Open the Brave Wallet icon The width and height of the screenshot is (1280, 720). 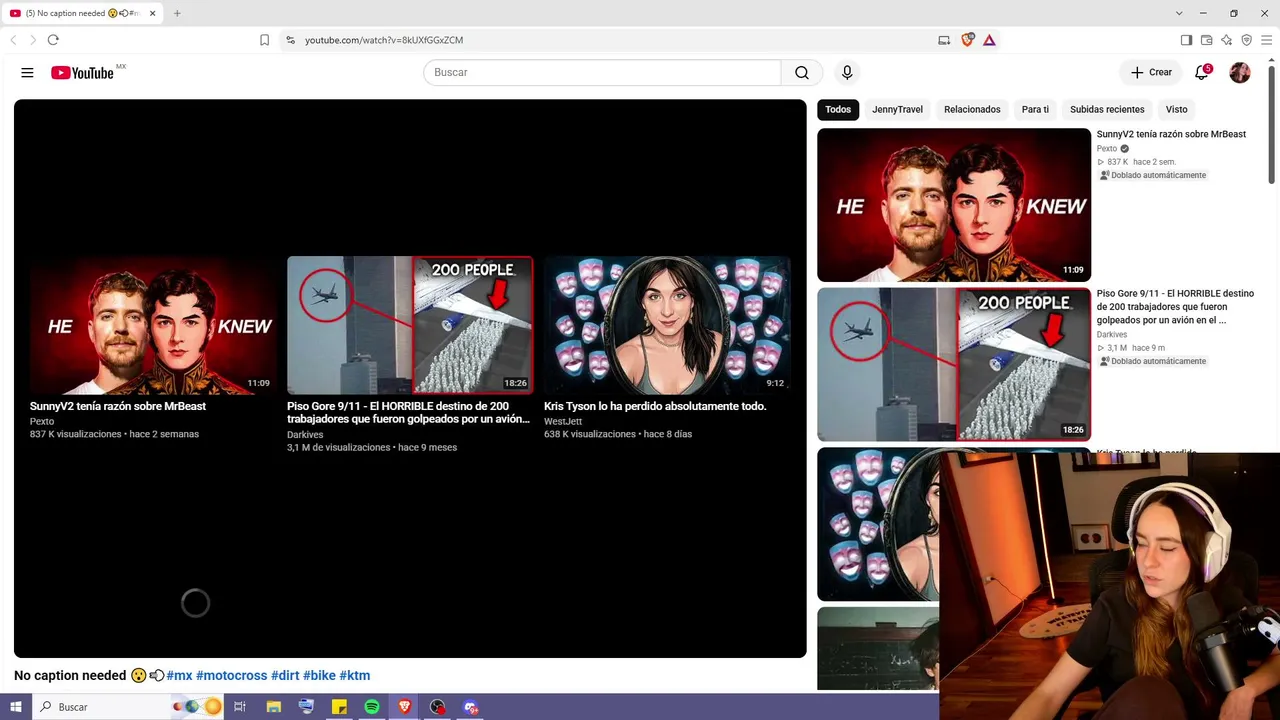[x=1206, y=40]
